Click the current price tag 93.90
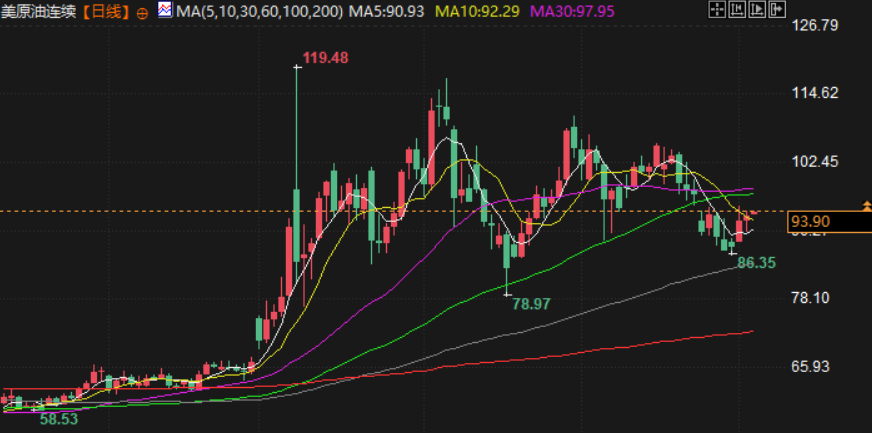872x433 pixels. [x=829, y=222]
